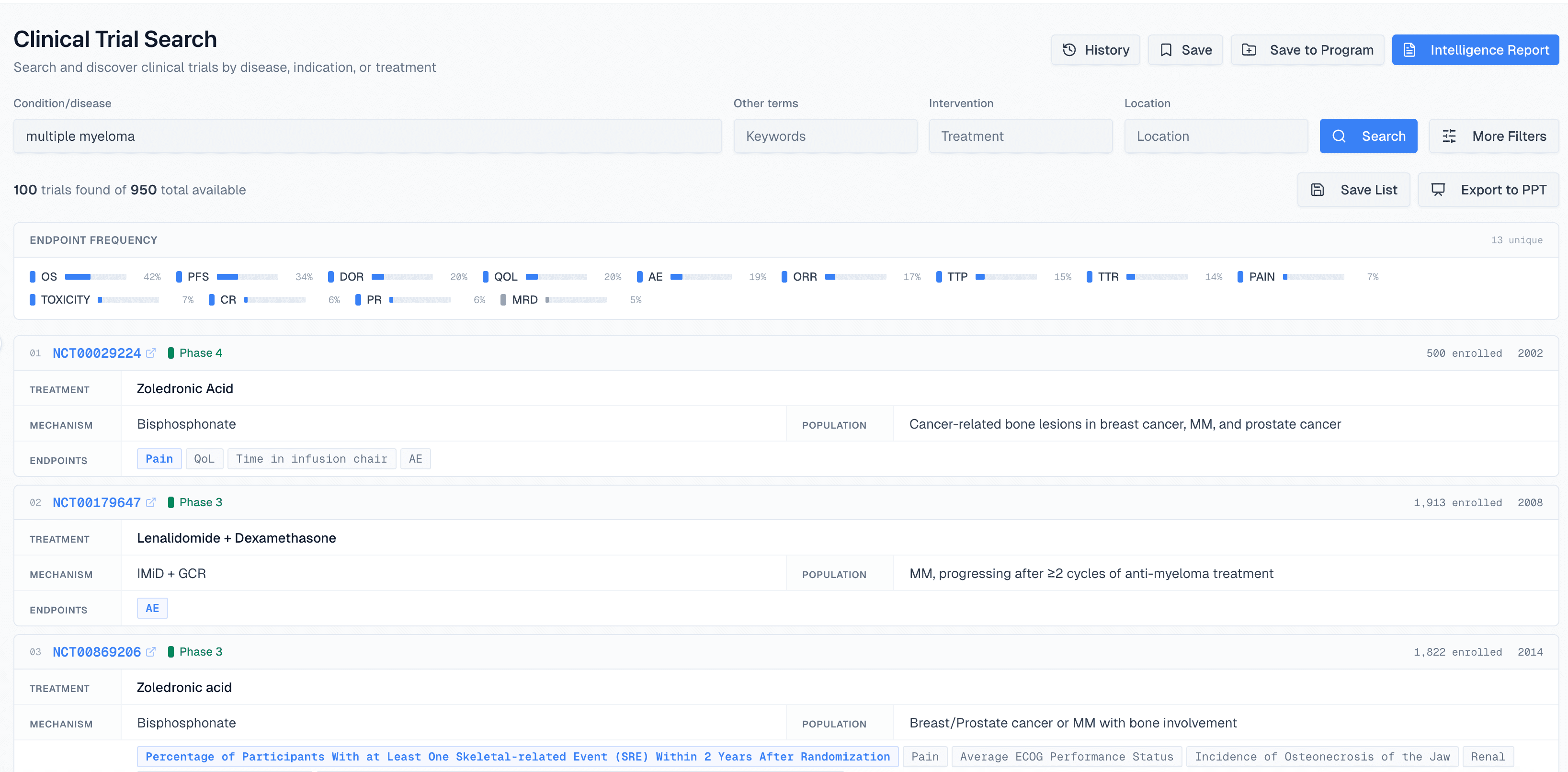This screenshot has width=1568, height=772.
Task: Select the QoL endpoint tag on first trial
Action: (205, 458)
